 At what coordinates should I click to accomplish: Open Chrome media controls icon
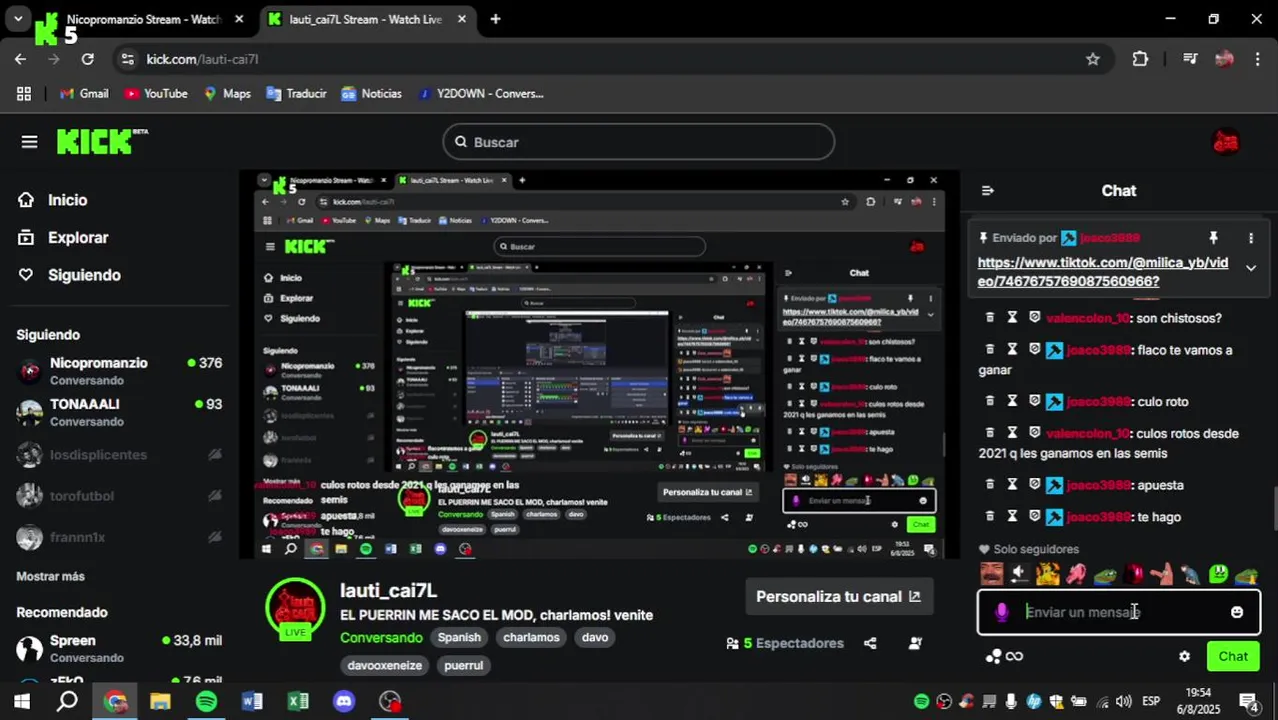1190,59
